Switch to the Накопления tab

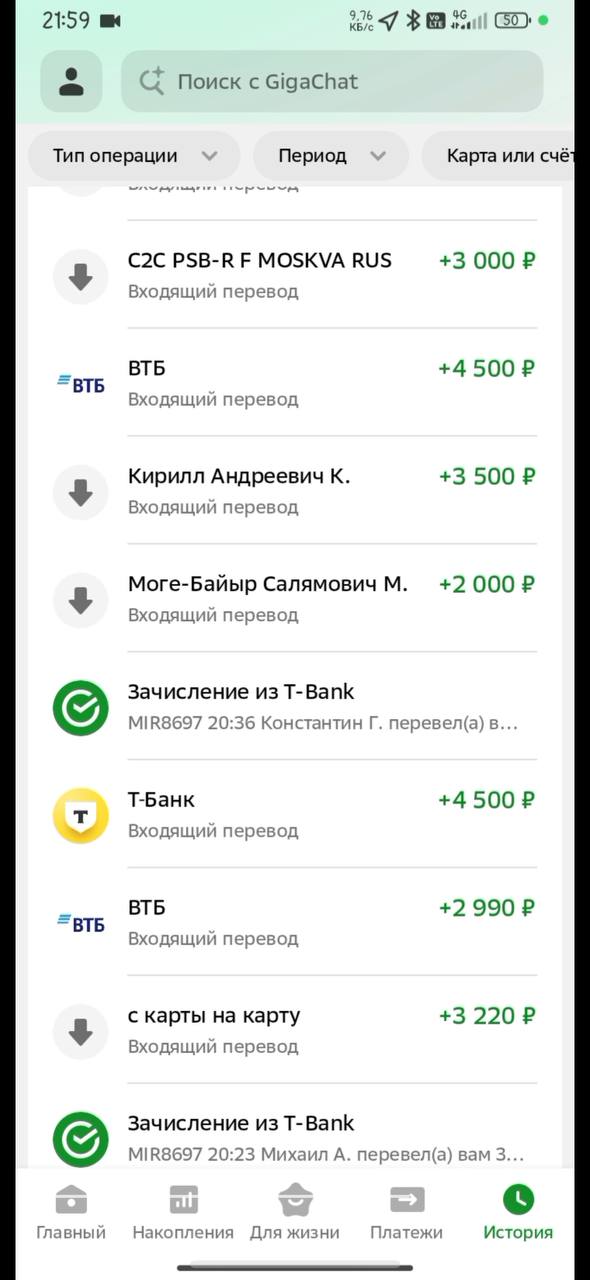pos(183,1213)
